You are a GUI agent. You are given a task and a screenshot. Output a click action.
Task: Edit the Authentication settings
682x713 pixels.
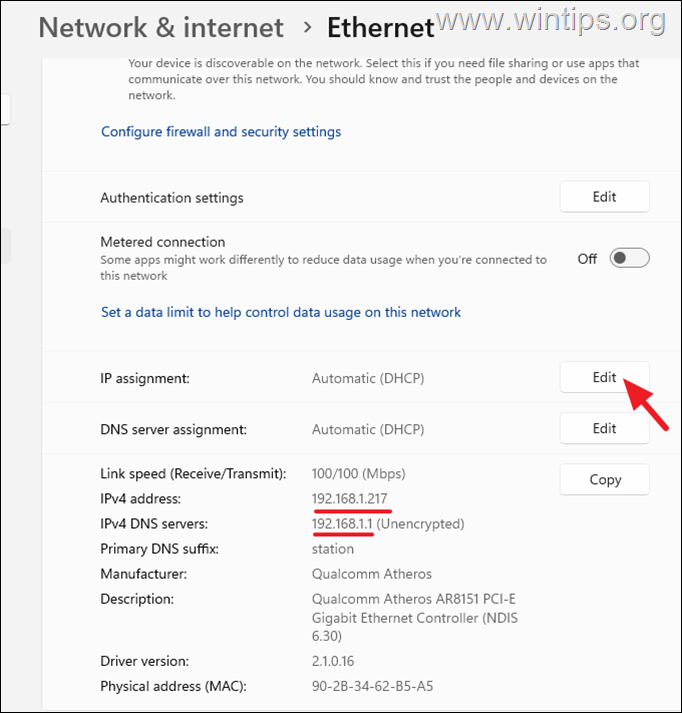604,197
